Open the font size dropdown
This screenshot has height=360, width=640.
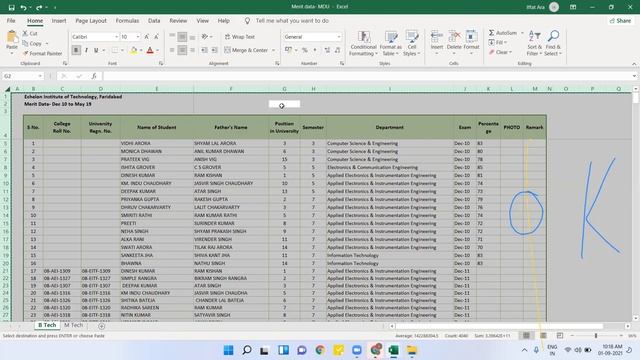(x=138, y=37)
